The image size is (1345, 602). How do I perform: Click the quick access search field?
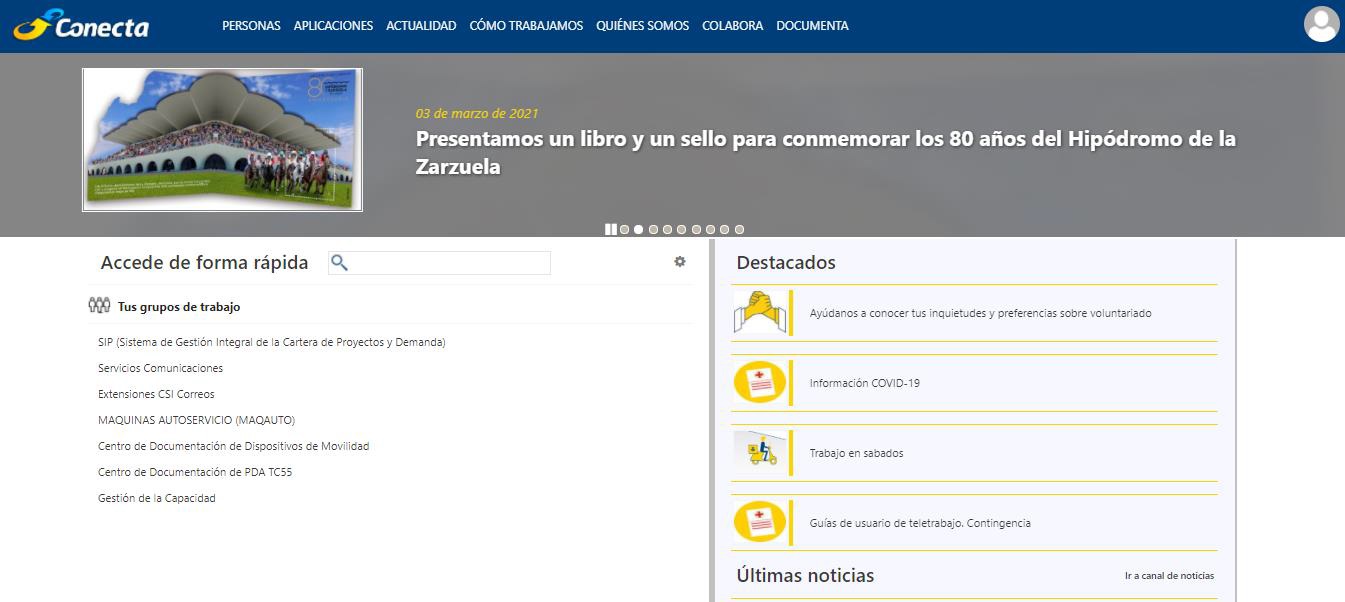(450, 263)
